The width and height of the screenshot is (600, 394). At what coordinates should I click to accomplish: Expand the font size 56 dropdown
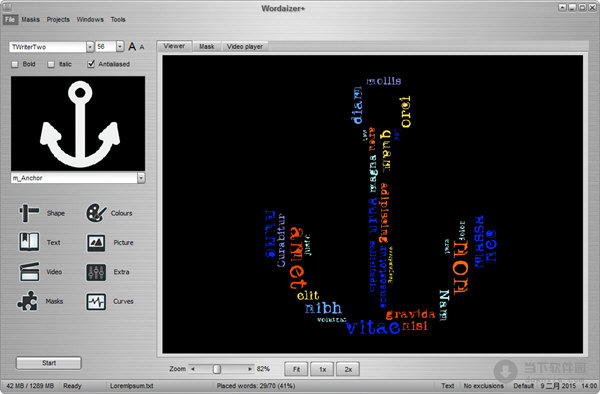tap(120, 47)
